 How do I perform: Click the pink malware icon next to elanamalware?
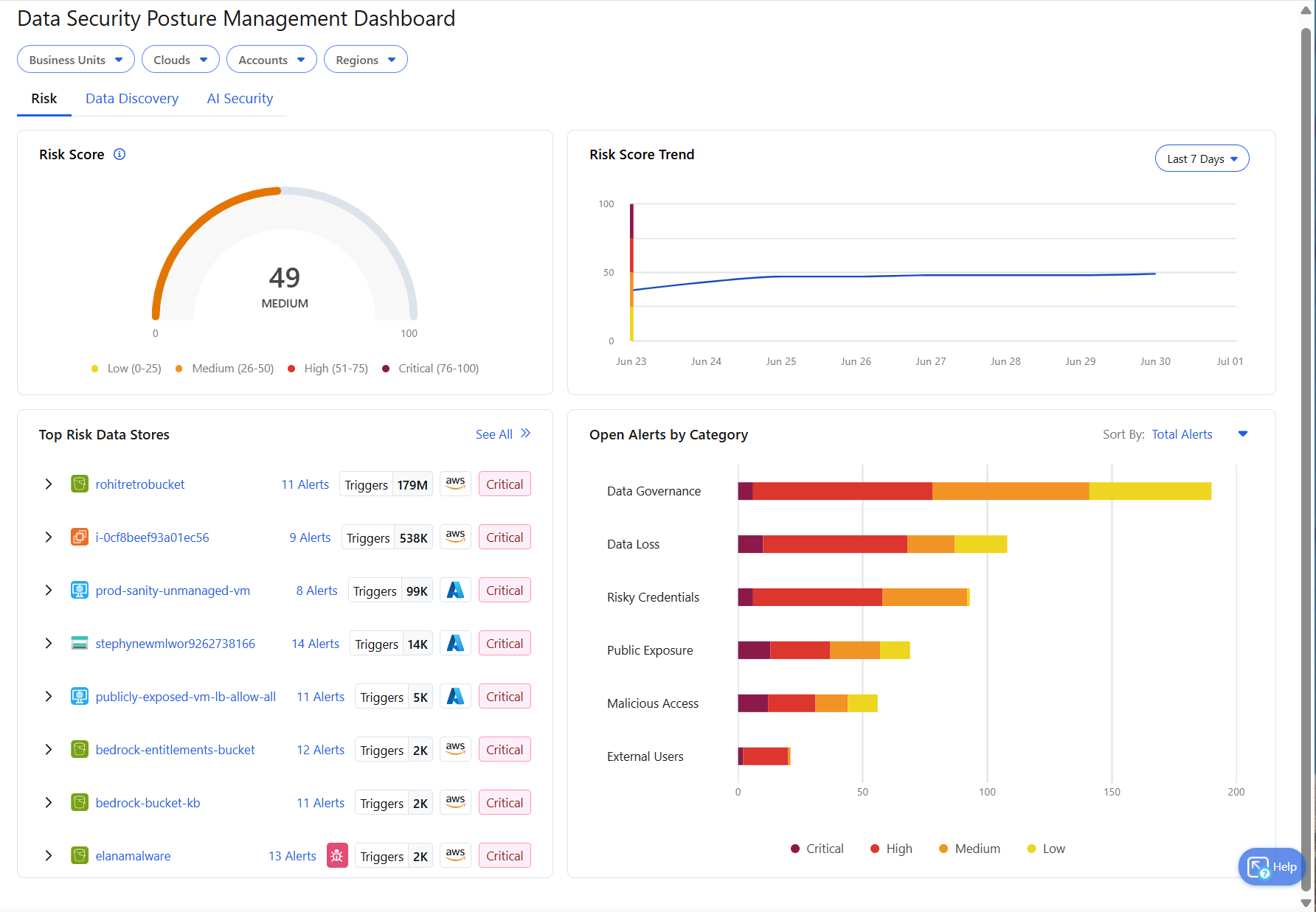click(x=337, y=855)
